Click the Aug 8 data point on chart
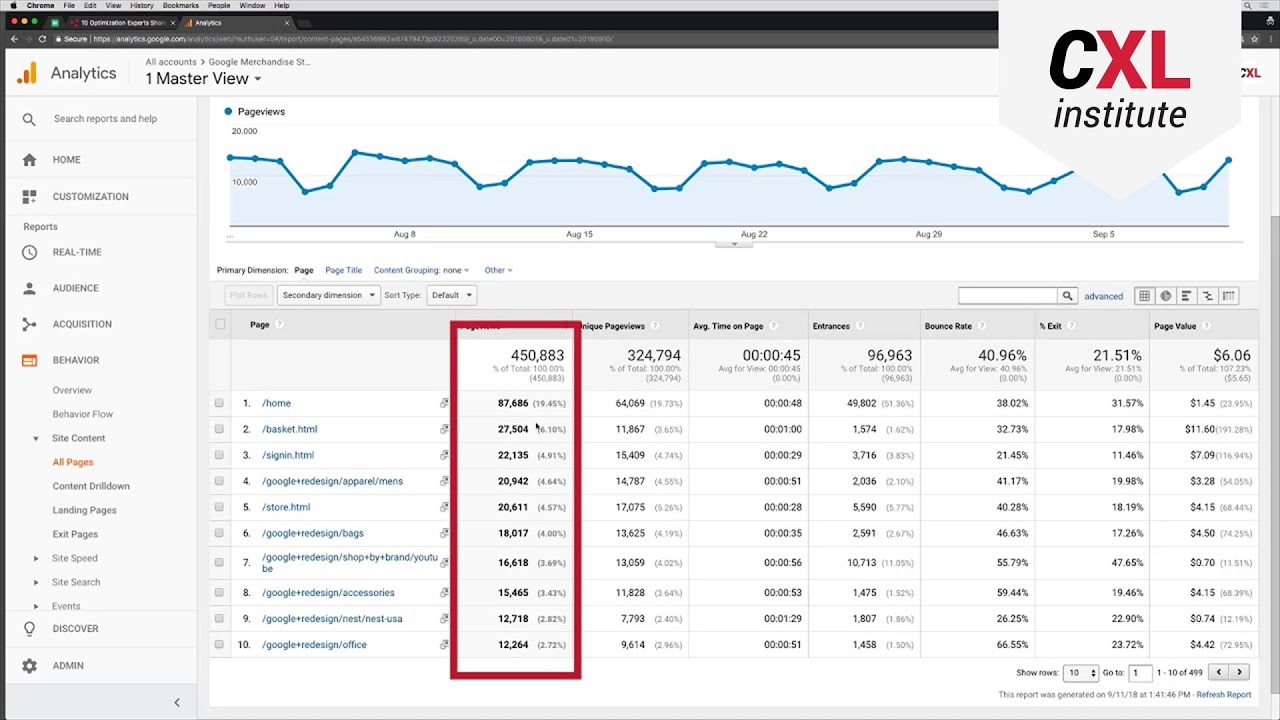 (x=405, y=161)
